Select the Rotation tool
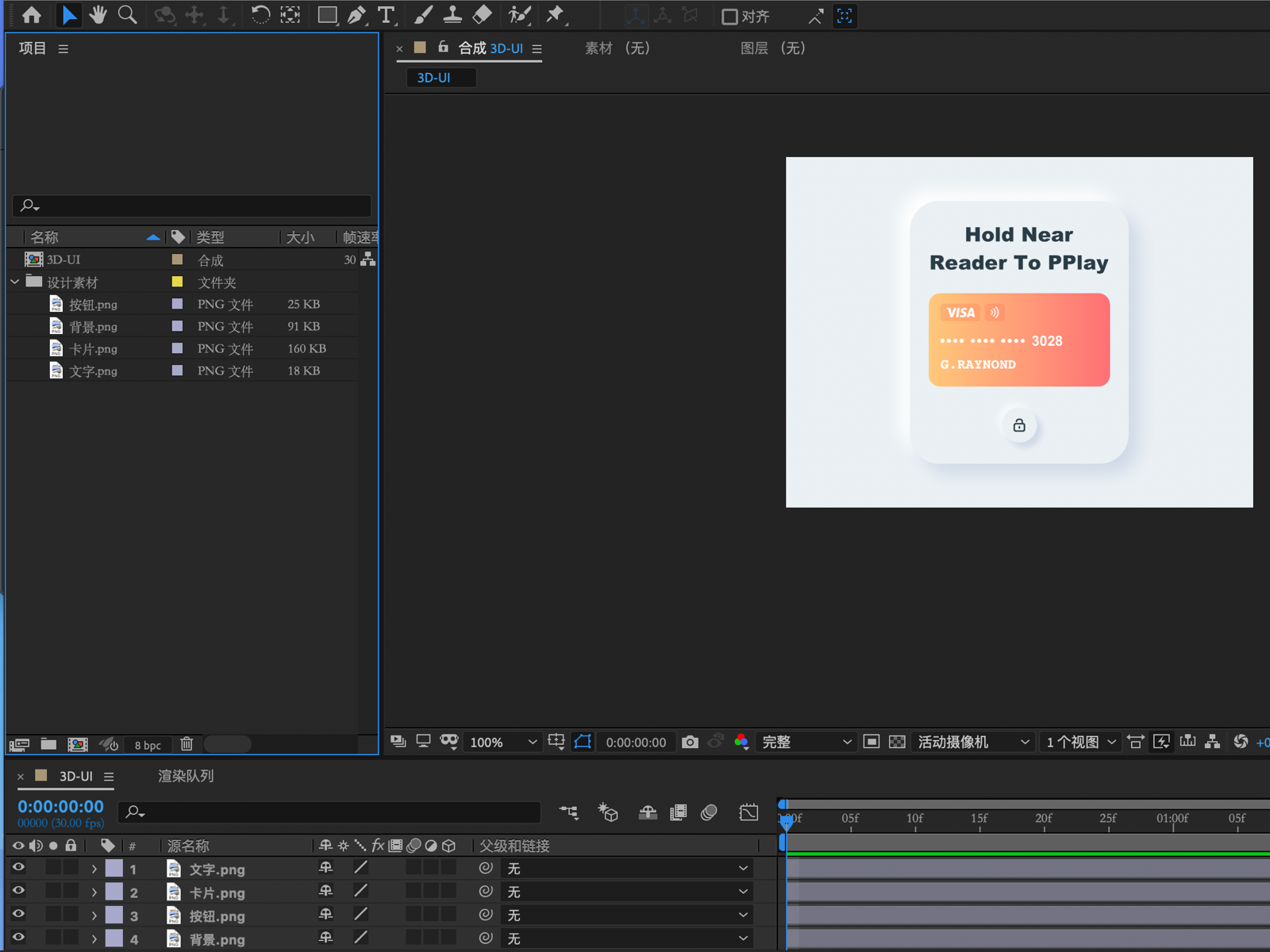The height and width of the screenshot is (952, 1270). click(x=260, y=15)
